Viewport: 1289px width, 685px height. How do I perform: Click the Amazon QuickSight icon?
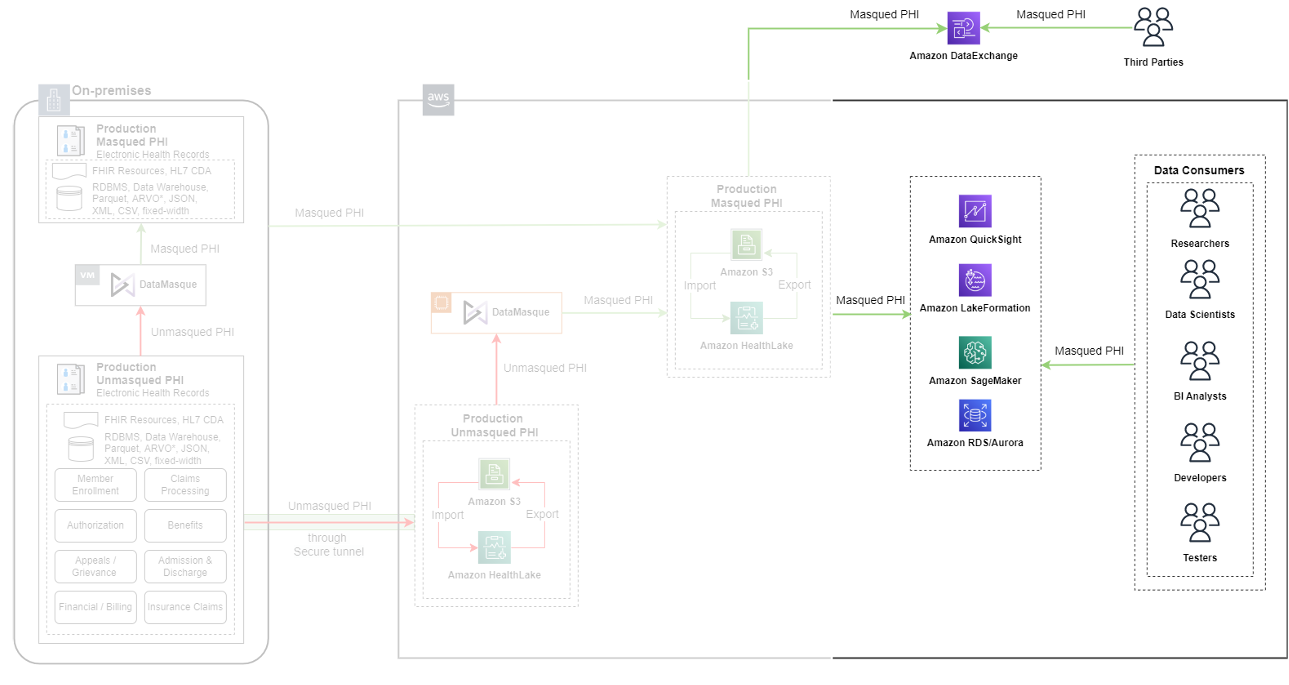(x=975, y=212)
